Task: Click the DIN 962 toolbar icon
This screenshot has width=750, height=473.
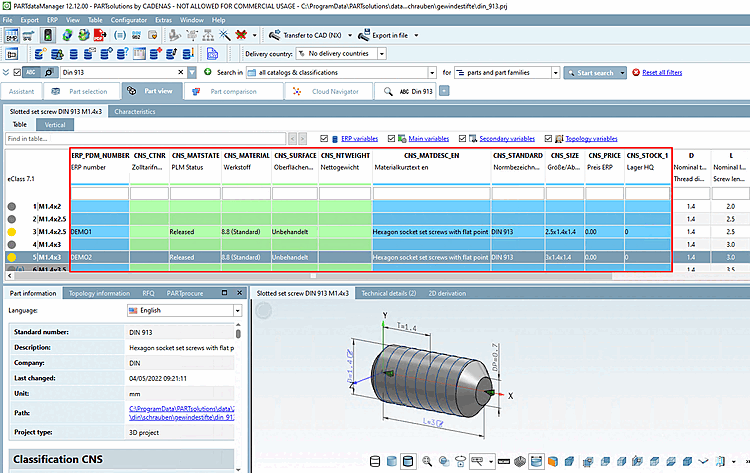Action: 136,35
